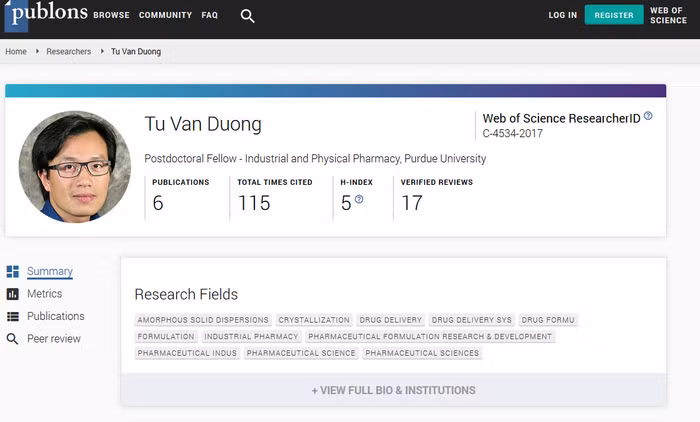
Task: Click Tu Van Duong's profile photo
Action: coord(75,166)
